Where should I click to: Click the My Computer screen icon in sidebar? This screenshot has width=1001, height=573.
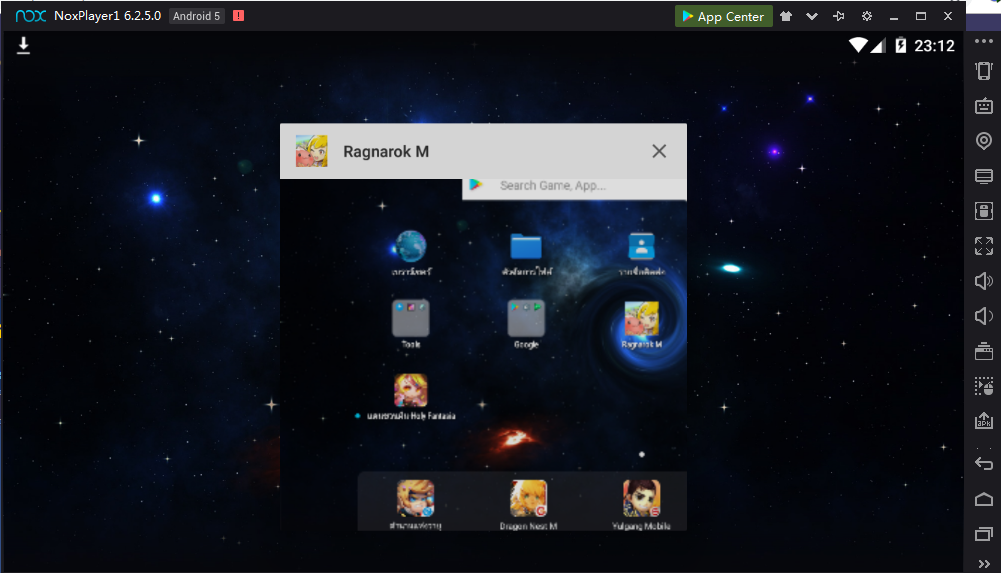pyautogui.click(x=984, y=176)
